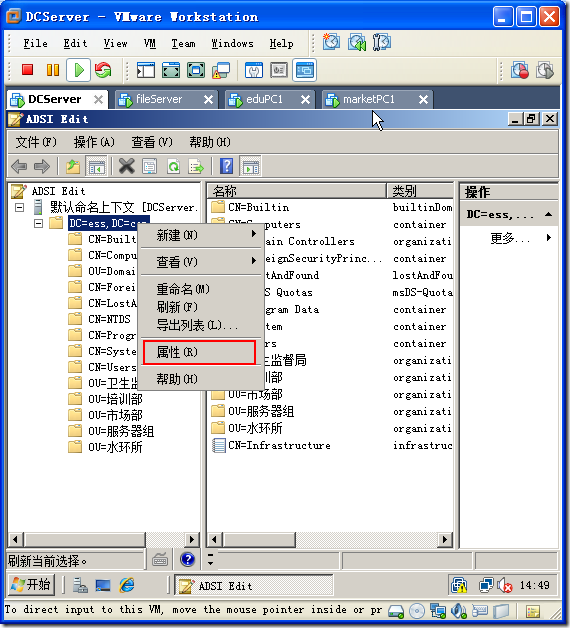This screenshot has width=570, height=628.
Task: Collapse the 默认命名上下文 tree node
Action: point(19,207)
